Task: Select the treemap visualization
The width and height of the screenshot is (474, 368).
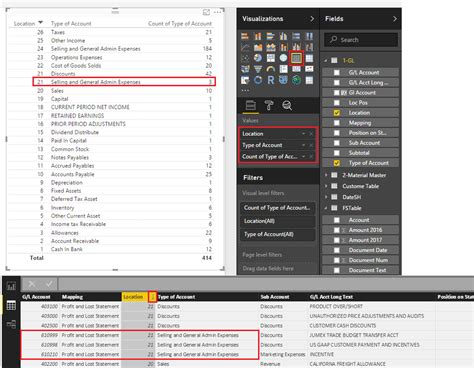Action: pyautogui.click(x=271, y=58)
